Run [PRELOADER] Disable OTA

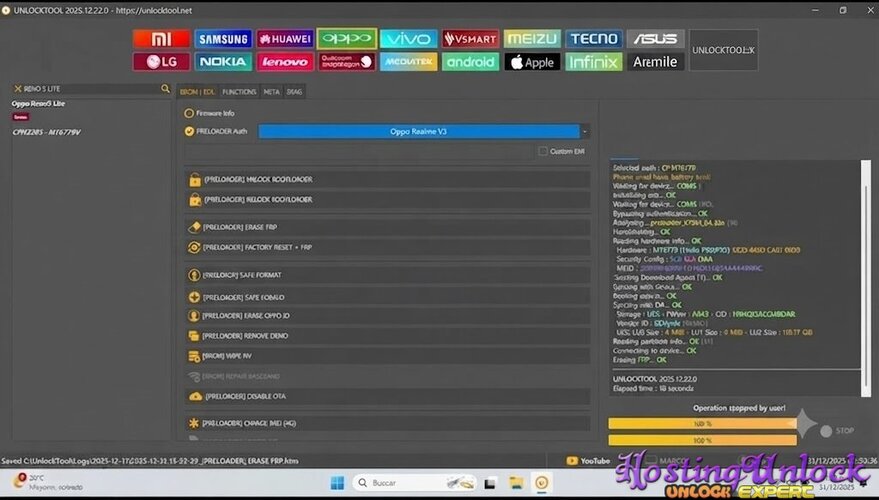[387, 396]
